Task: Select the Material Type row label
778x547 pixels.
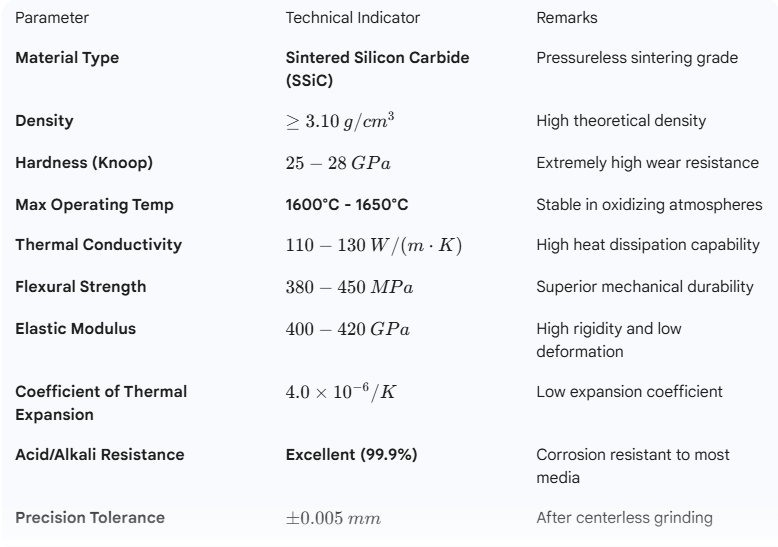Action: tap(67, 58)
